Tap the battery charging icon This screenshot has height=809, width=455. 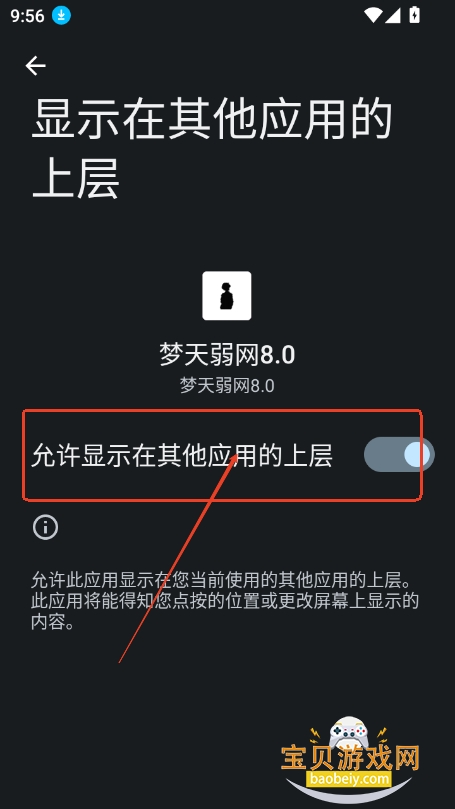(x=414, y=14)
